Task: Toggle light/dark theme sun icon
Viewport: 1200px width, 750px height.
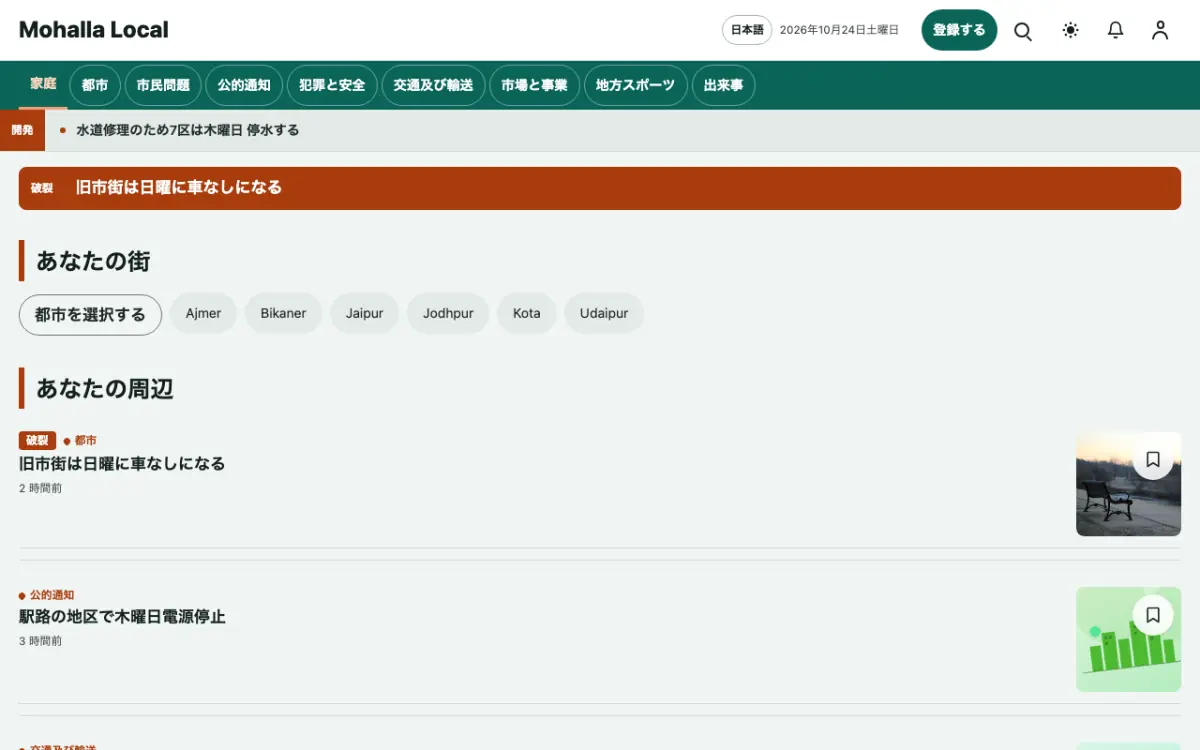Action: pyautogui.click(x=1071, y=30)
